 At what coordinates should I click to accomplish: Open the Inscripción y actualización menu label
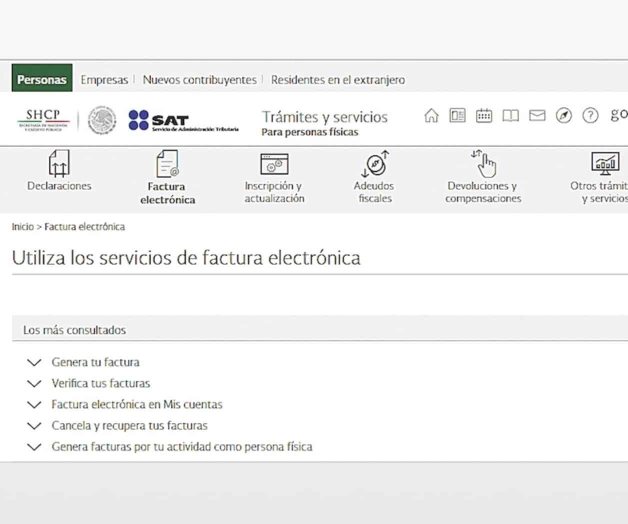pyautogui.click(x=274, y=192)
